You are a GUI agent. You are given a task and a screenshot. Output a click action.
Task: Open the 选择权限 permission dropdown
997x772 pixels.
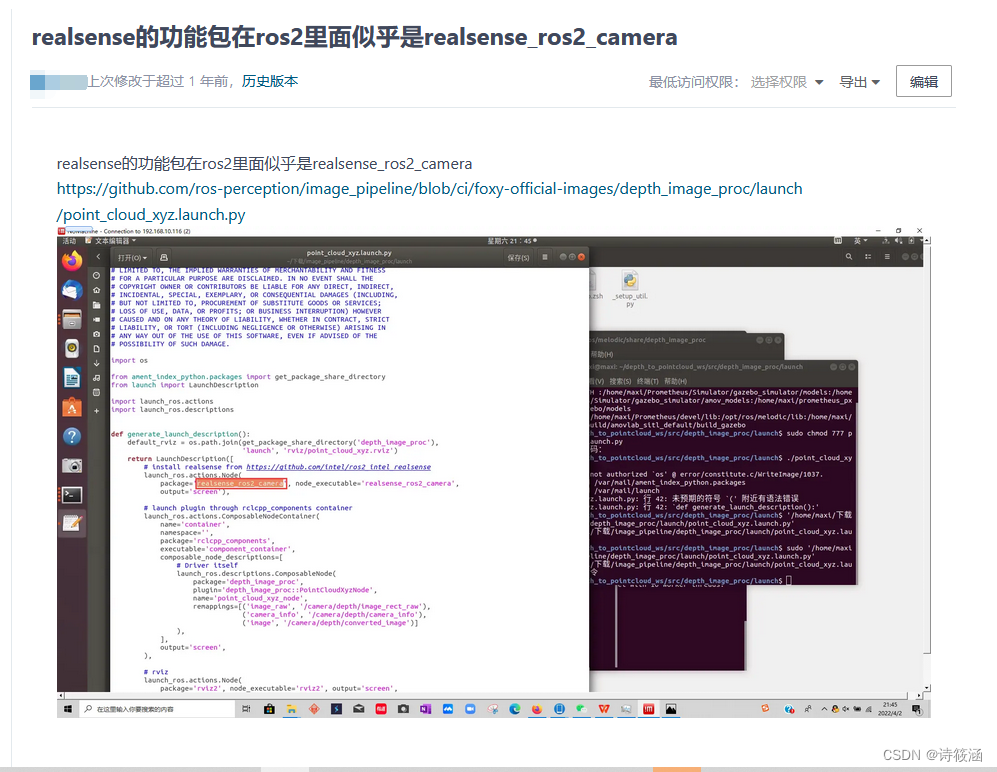[x=787, y=82]
